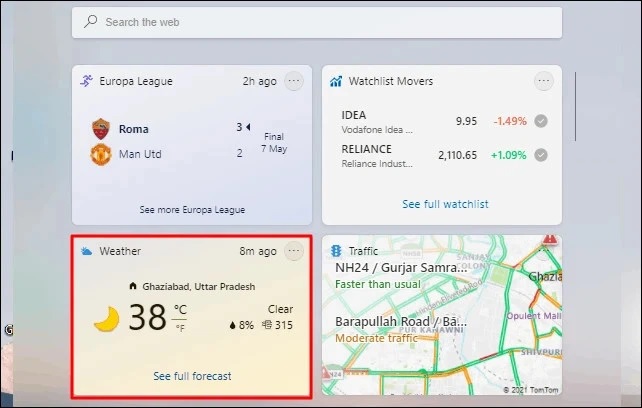Select the °C temperature unit
The image size is (642, 408).
point(180,309)
